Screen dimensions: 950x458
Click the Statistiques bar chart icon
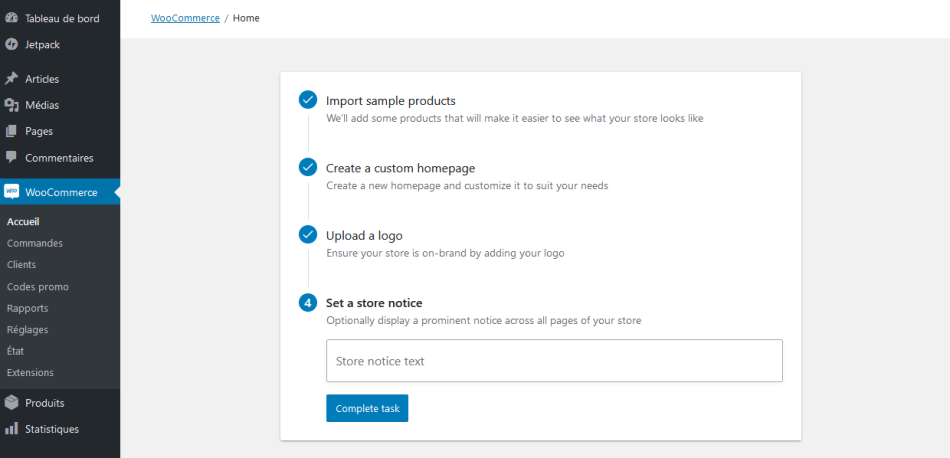point(11,429)
